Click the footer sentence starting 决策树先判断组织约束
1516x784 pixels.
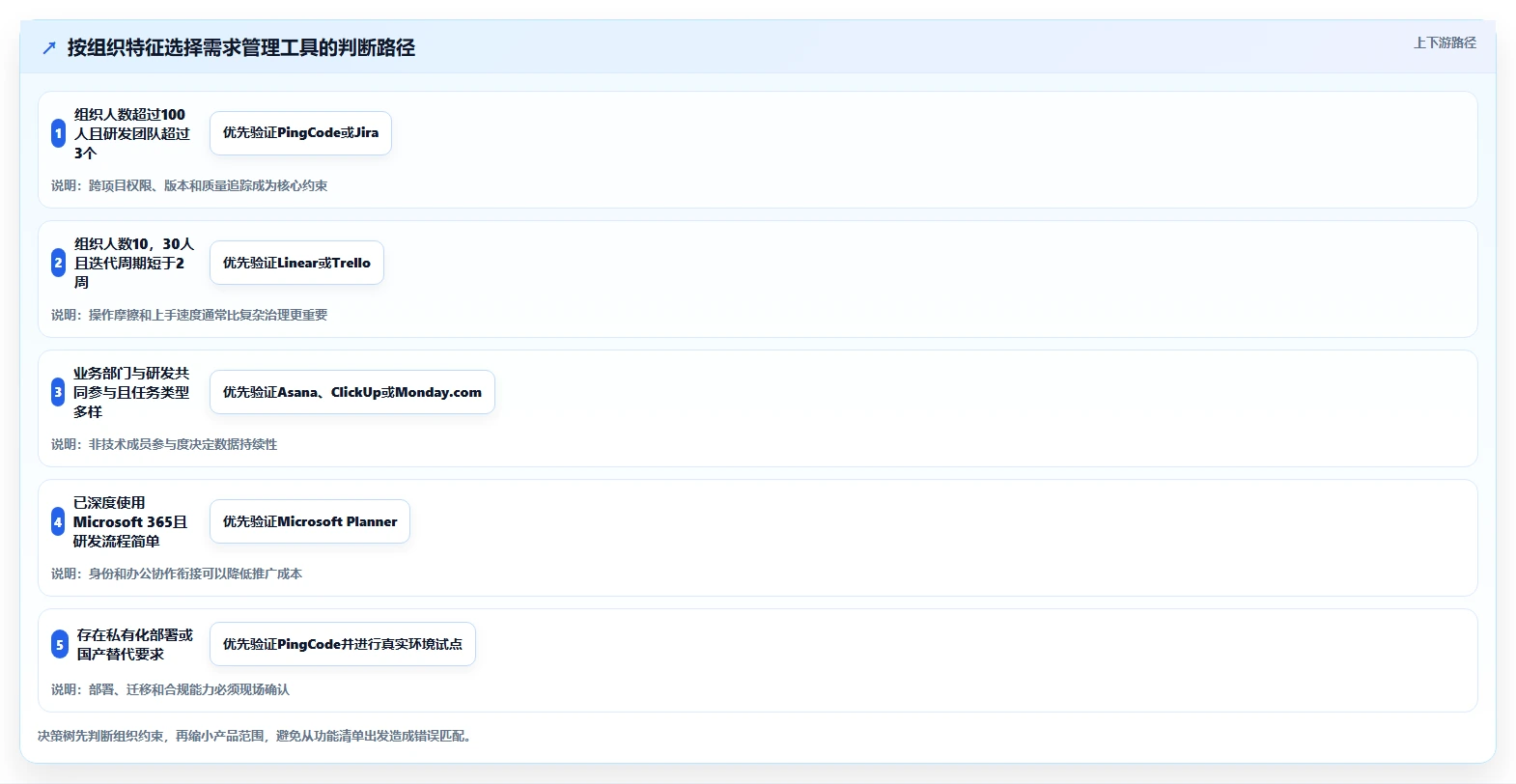[x=255, y=736]
